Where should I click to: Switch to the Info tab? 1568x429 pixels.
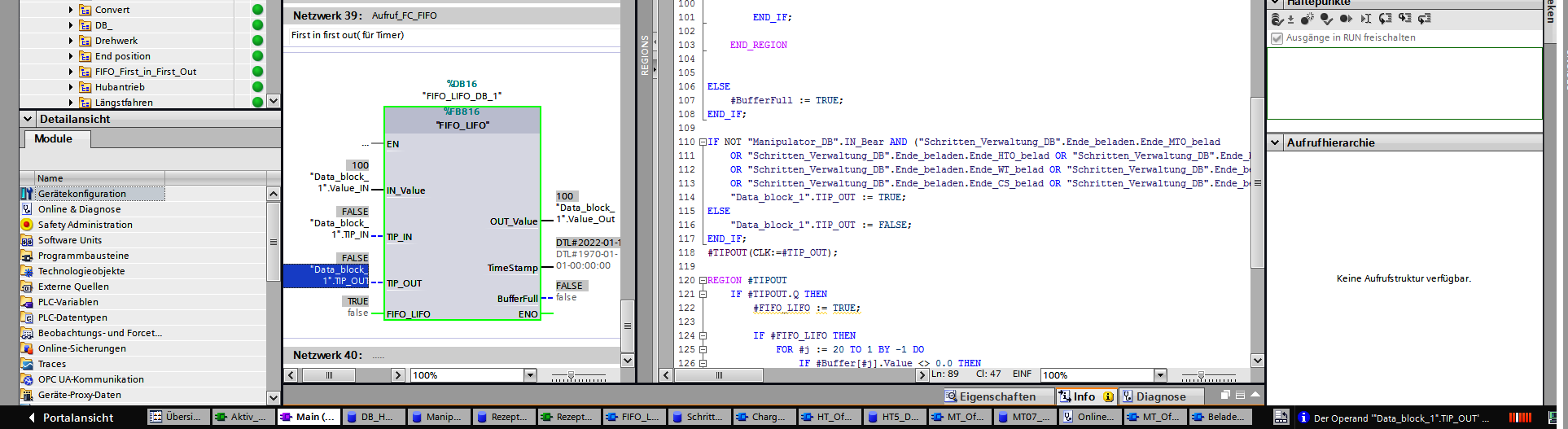coord(1086,396)
